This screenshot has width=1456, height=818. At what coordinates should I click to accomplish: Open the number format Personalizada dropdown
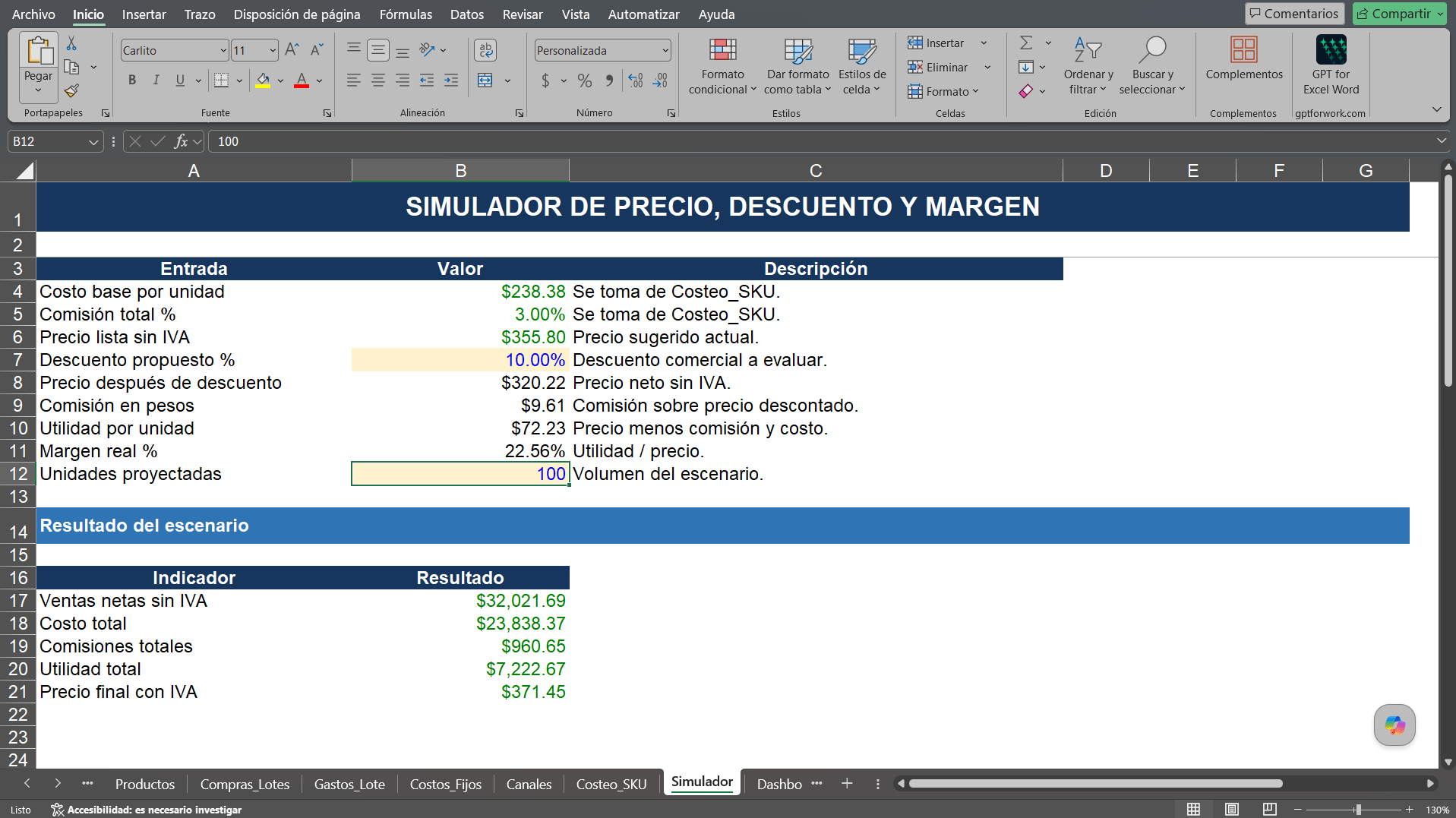[x=665, y=51]
